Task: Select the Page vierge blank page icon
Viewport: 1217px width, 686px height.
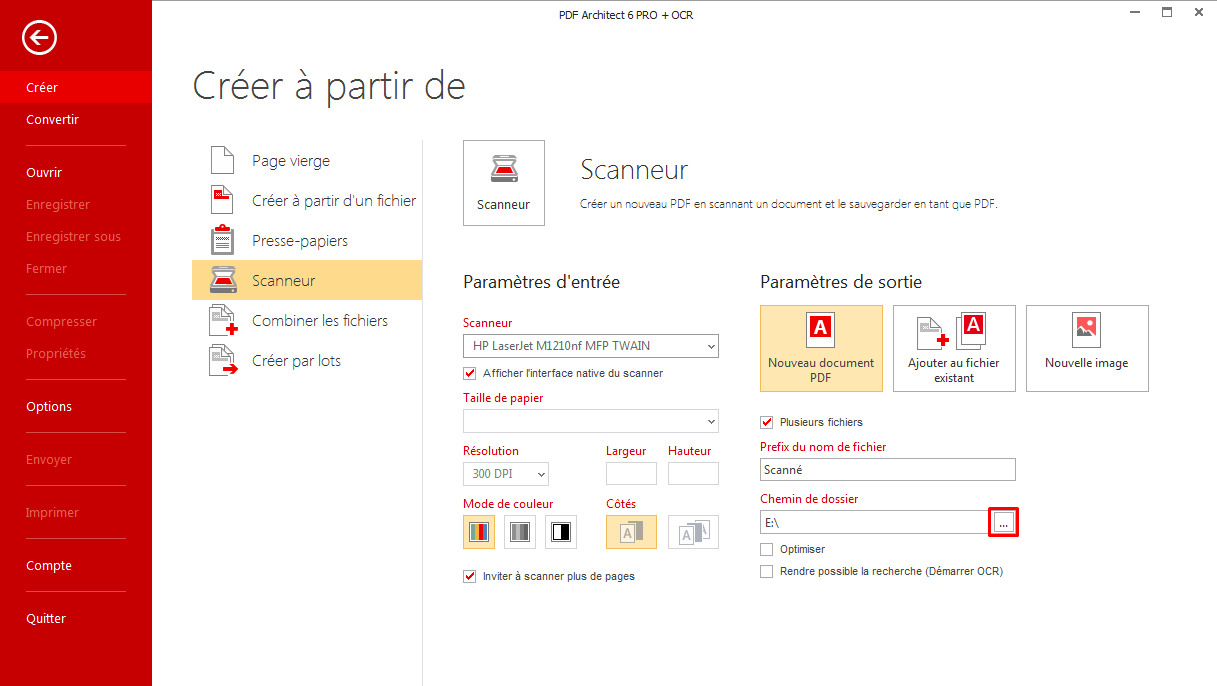Action: point(222,160)
